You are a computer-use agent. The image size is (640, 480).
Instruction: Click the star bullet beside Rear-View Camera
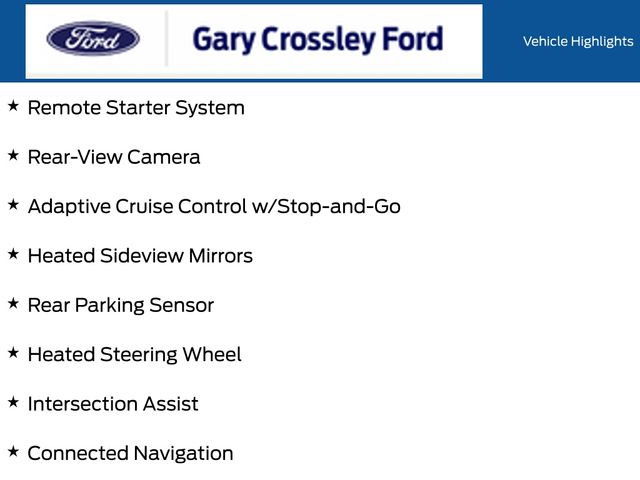pyautogui.click(x=13, y=155)
